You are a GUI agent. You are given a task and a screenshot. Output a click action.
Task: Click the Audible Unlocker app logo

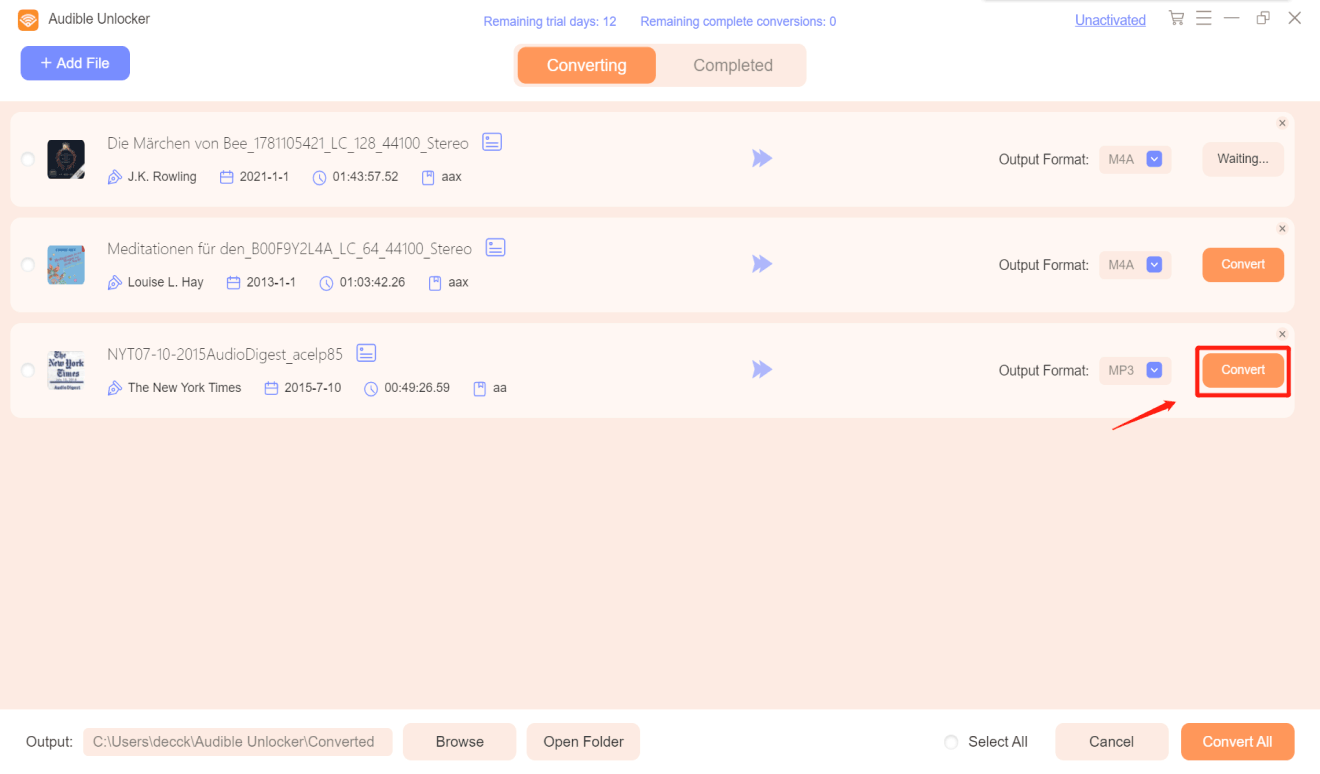[x=28, y=19]
